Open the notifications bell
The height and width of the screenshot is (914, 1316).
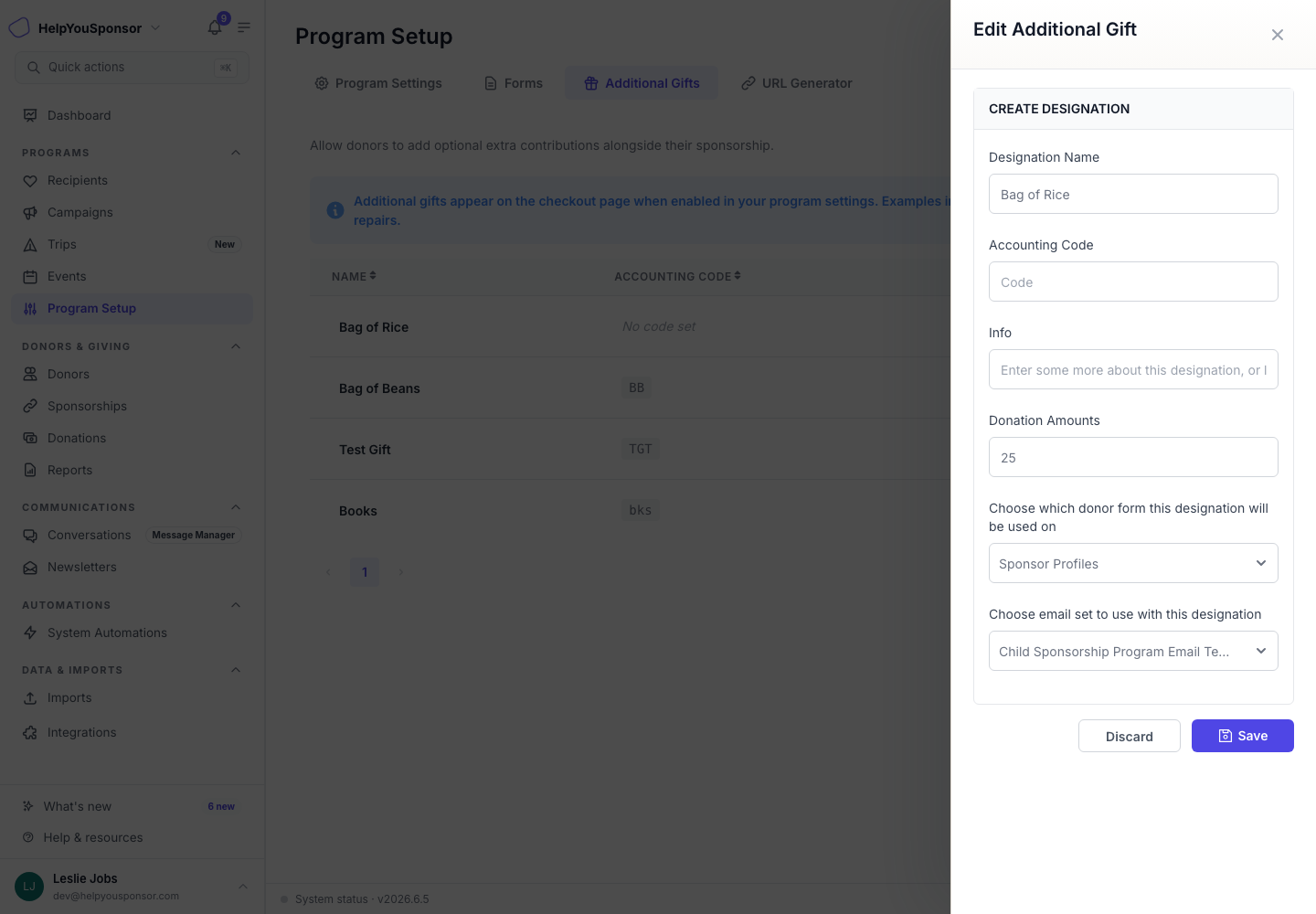coord(215,27)
